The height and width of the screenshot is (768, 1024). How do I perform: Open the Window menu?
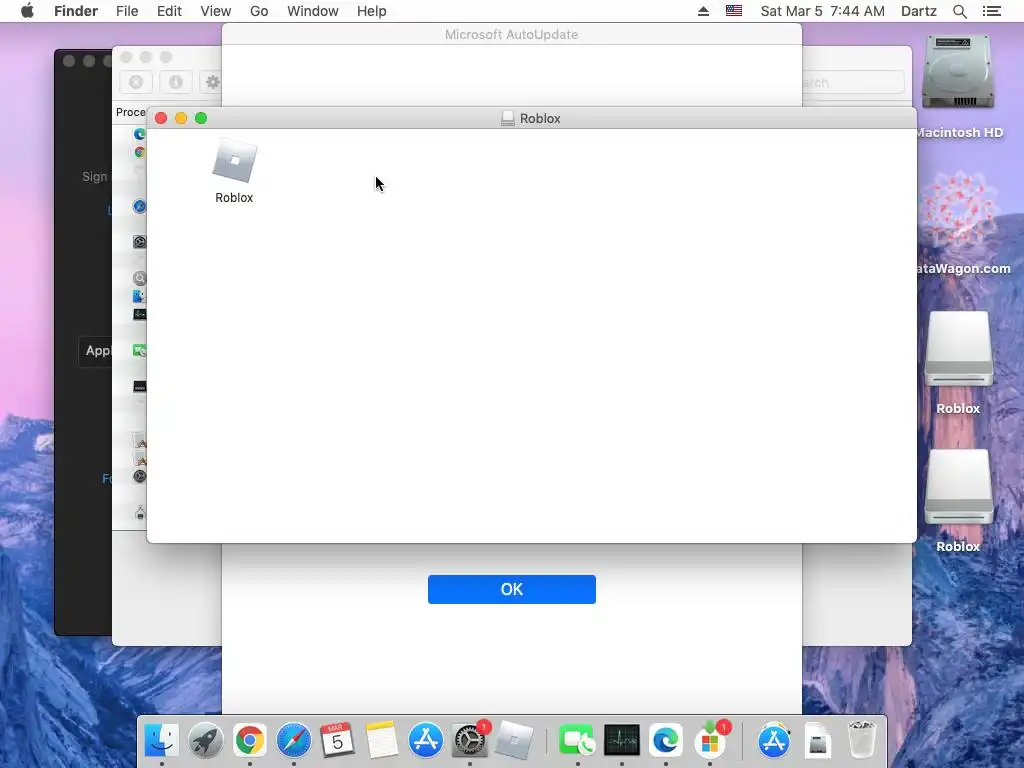(x=313, y=11)
